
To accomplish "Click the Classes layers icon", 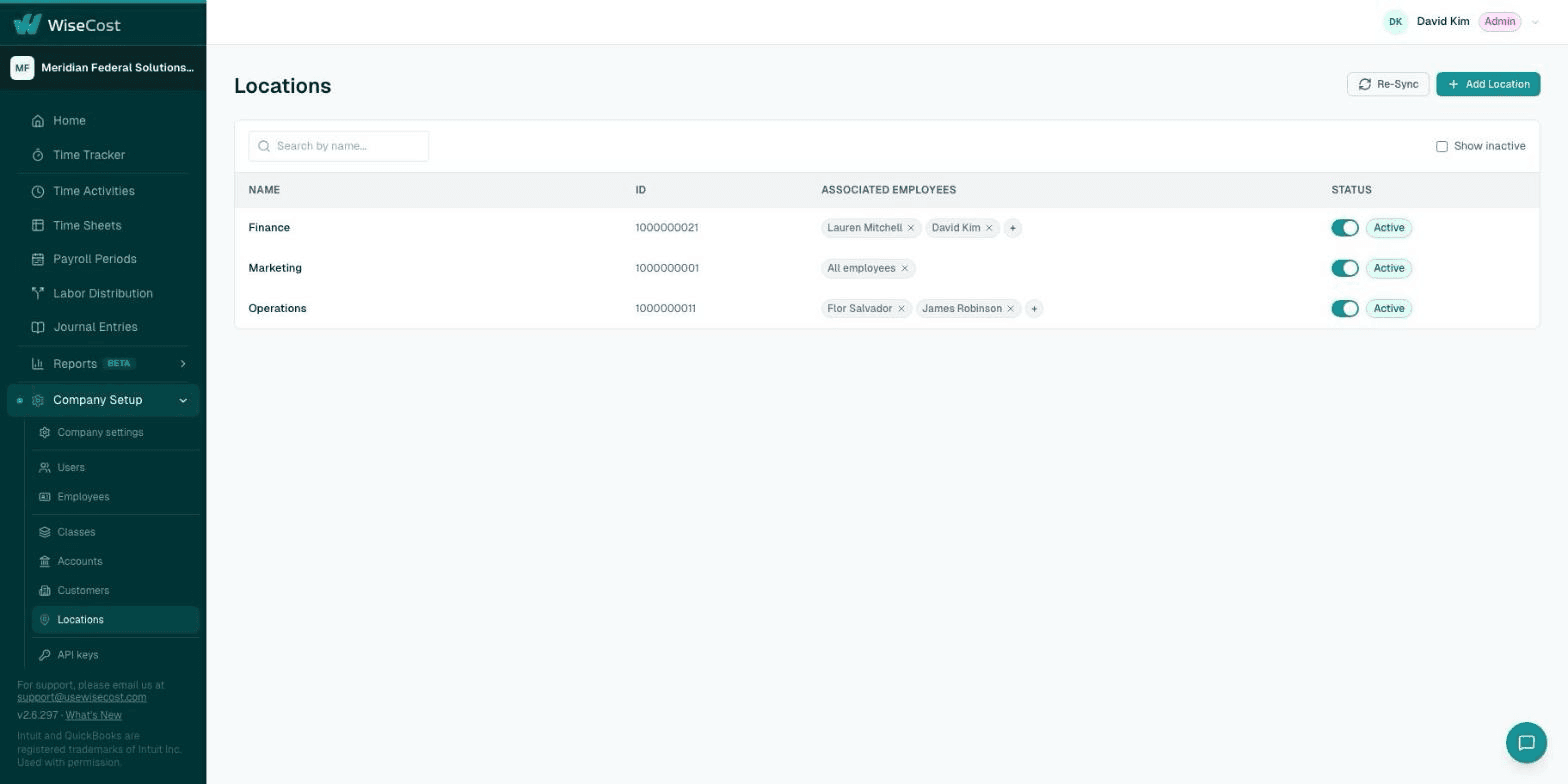I will (45, 532).
